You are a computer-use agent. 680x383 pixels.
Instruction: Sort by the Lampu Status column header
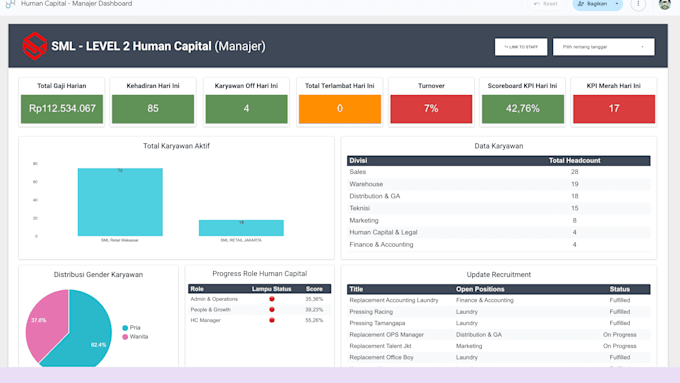tap(271, 289)
